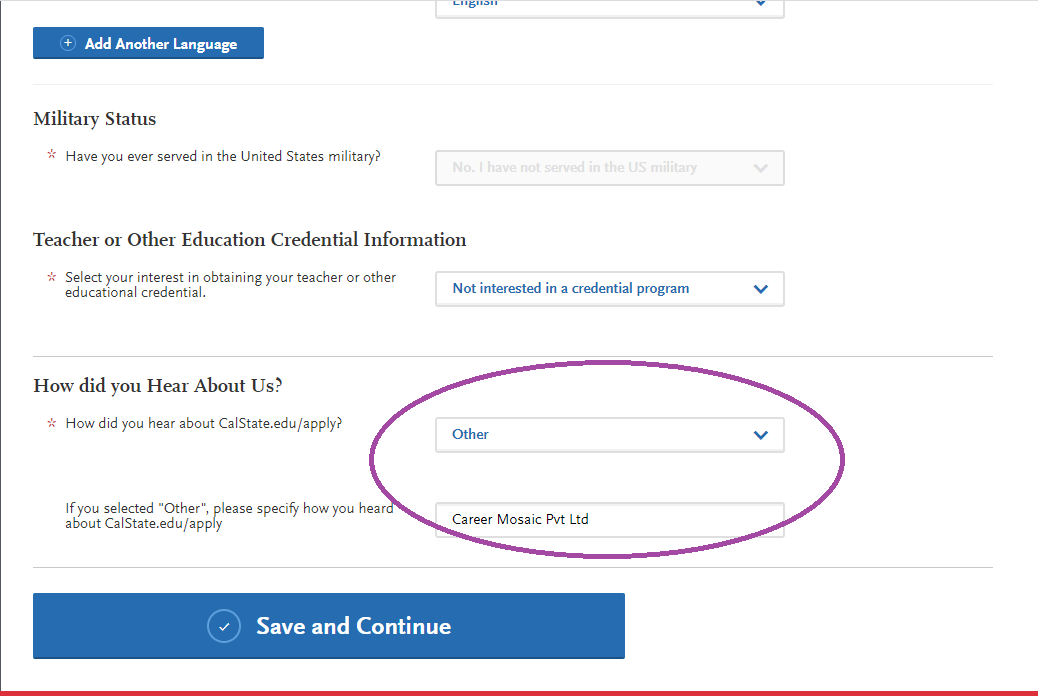
Task: Click the chevron on the military status dropdown
Action: (761, 168)
